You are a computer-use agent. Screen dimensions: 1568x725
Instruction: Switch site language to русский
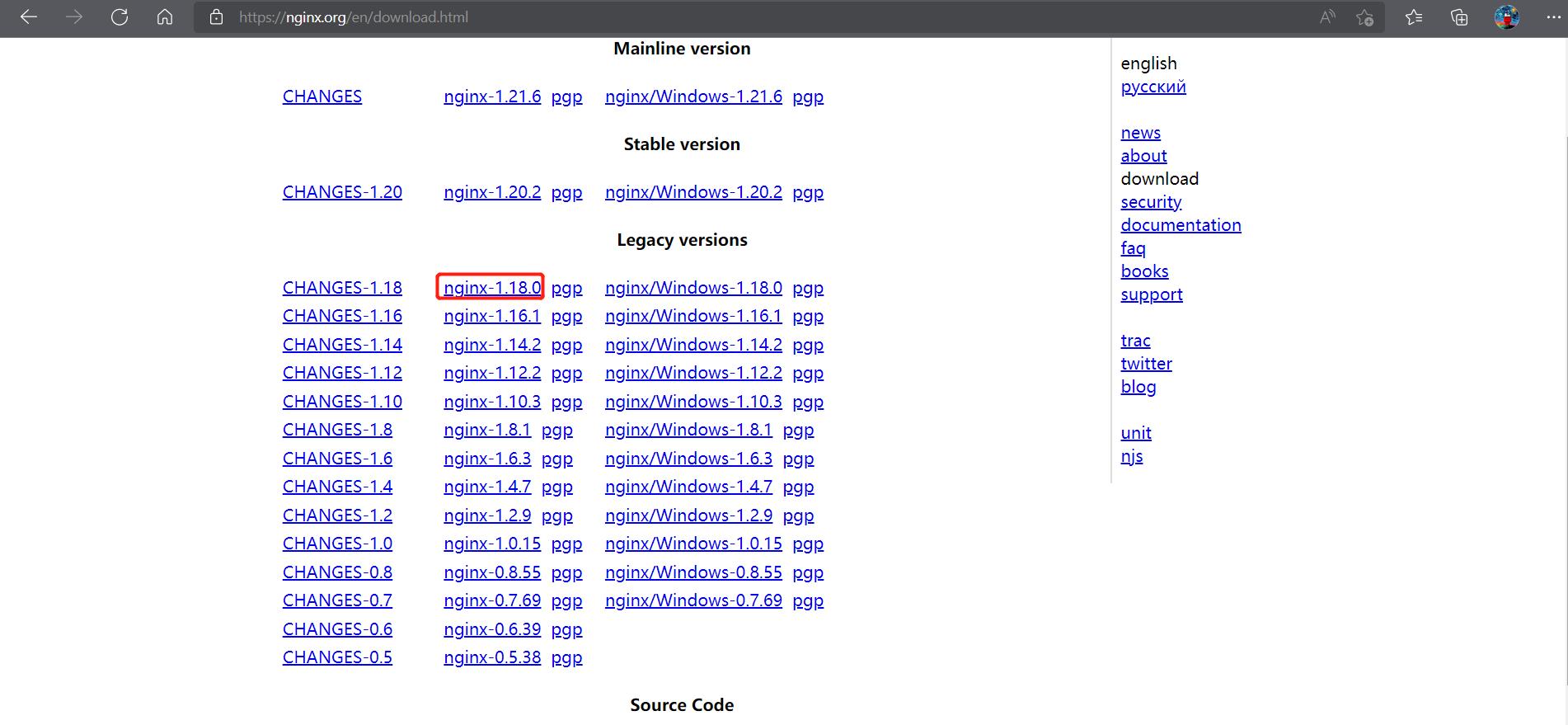pos(1153,87)
